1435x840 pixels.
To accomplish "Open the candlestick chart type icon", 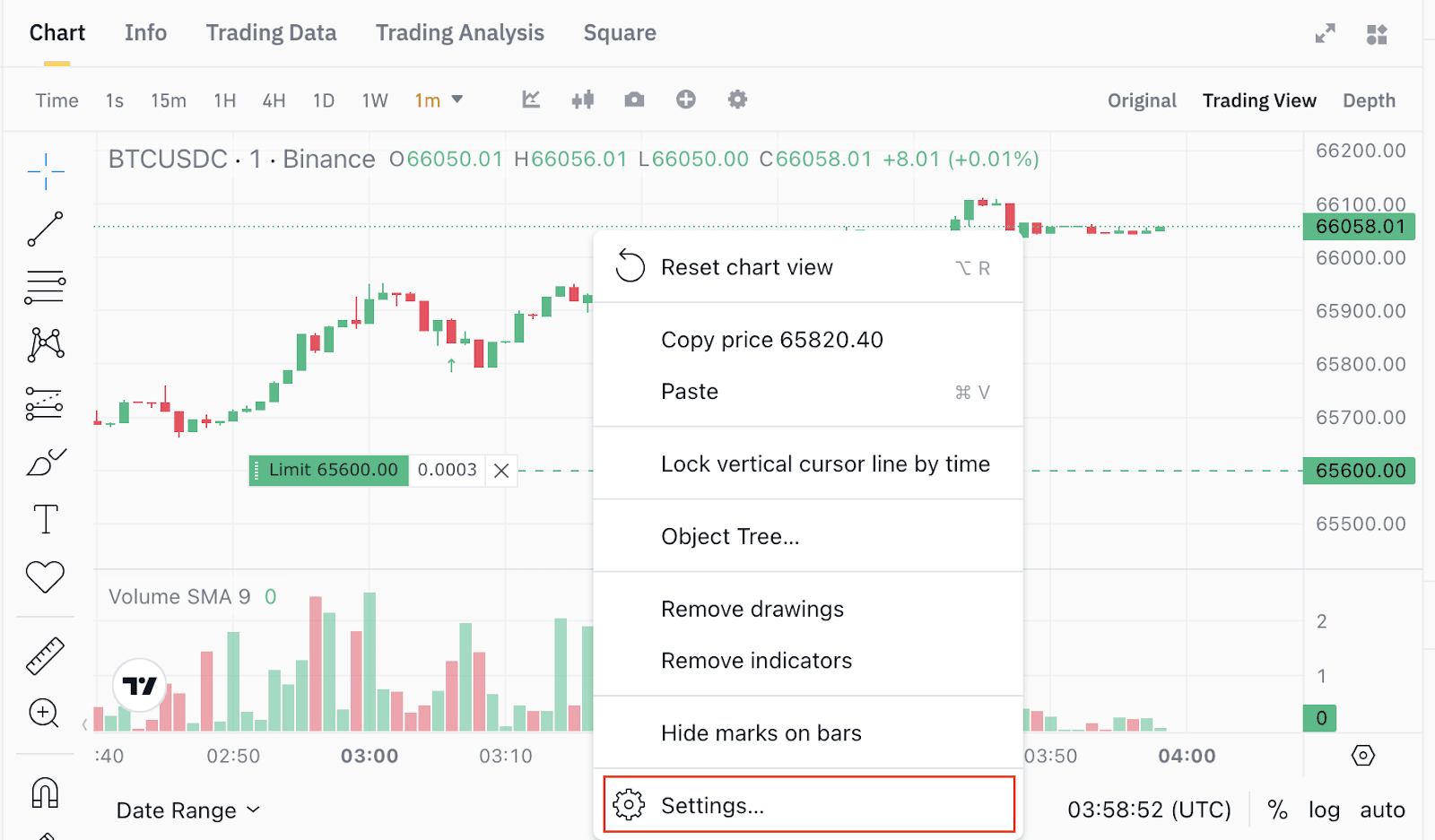I will tap(583, 100).
